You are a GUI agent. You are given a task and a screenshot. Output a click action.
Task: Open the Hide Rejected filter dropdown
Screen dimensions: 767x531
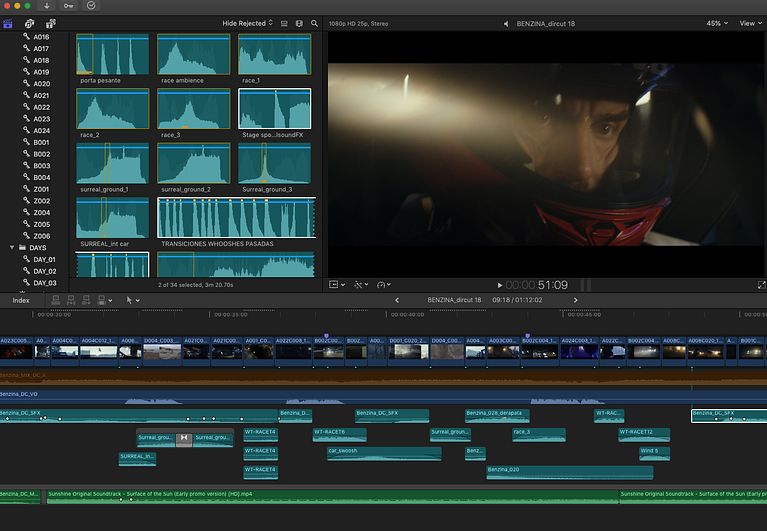[x=248, y=23]
